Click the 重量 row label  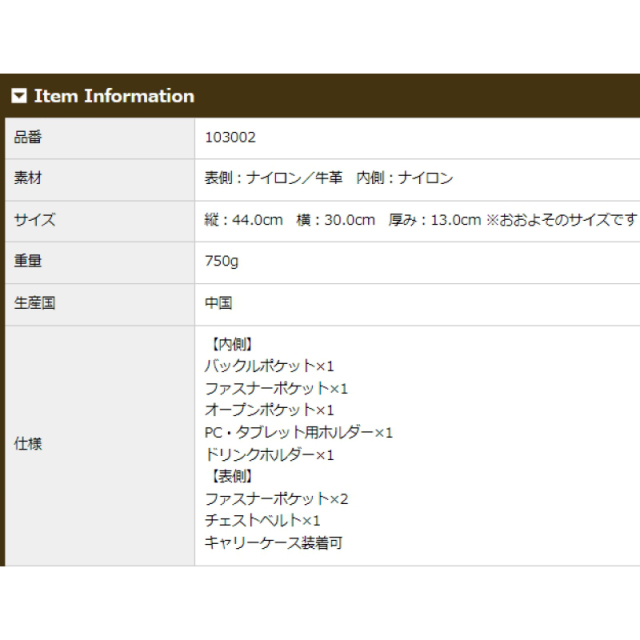[28, 261]
